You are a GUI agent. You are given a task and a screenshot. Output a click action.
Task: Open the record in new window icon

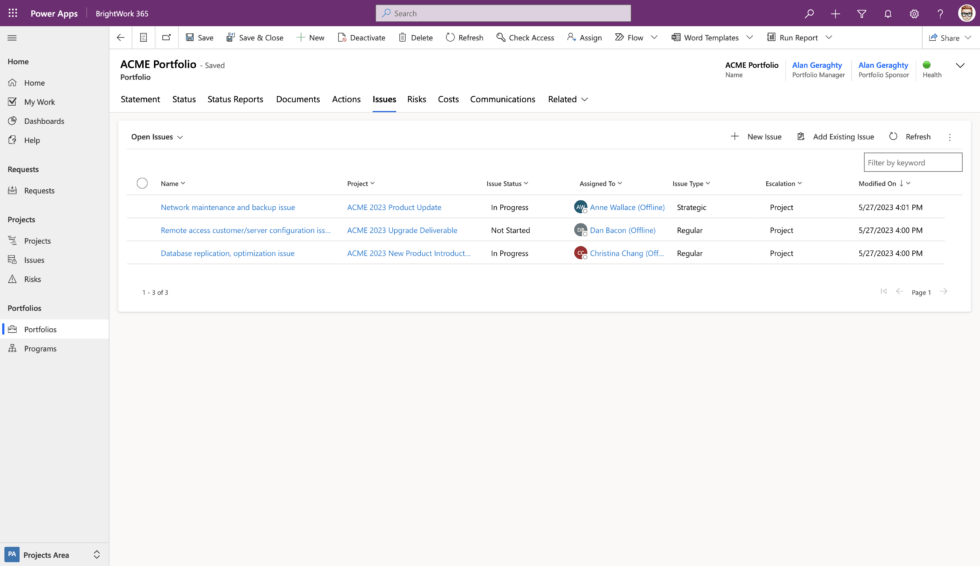click(166, 38)
